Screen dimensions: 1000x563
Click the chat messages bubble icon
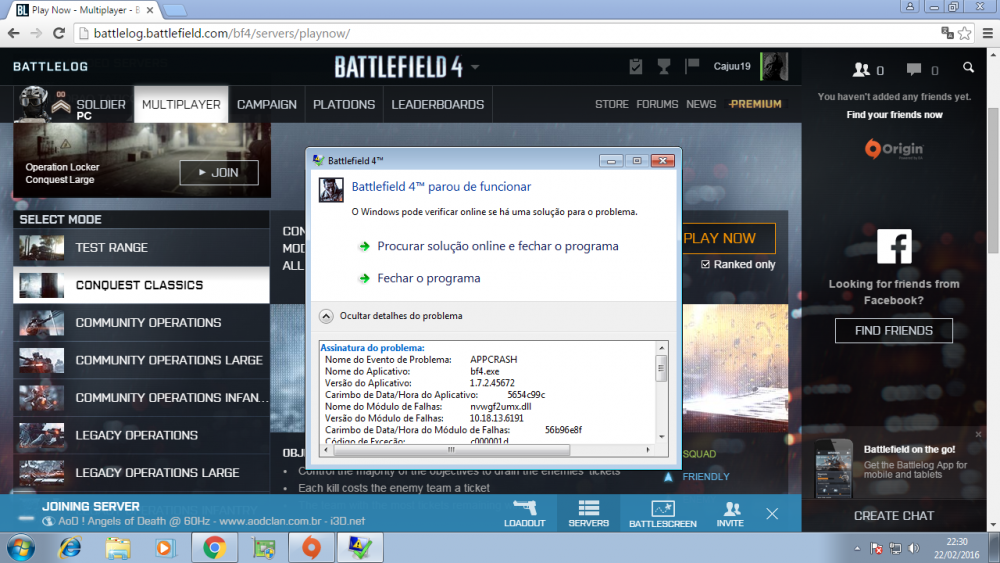coord(914,70)
